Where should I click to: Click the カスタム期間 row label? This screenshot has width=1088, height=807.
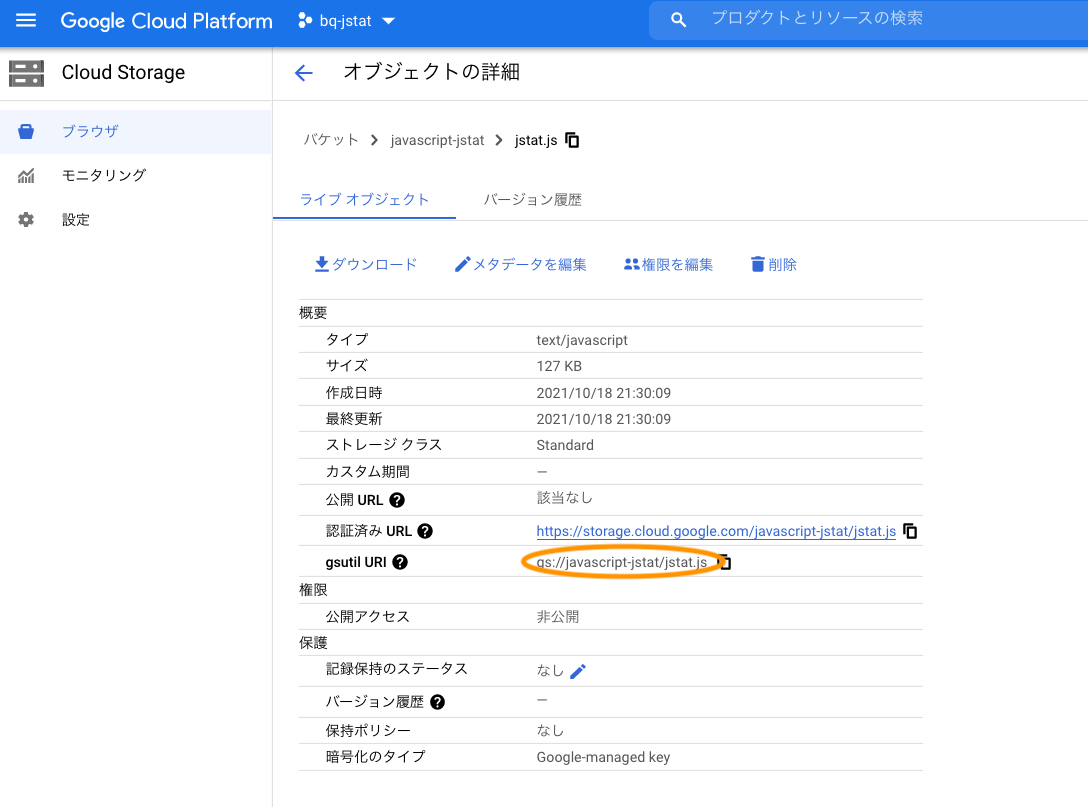pyautogui.click(x=368, y=472)
